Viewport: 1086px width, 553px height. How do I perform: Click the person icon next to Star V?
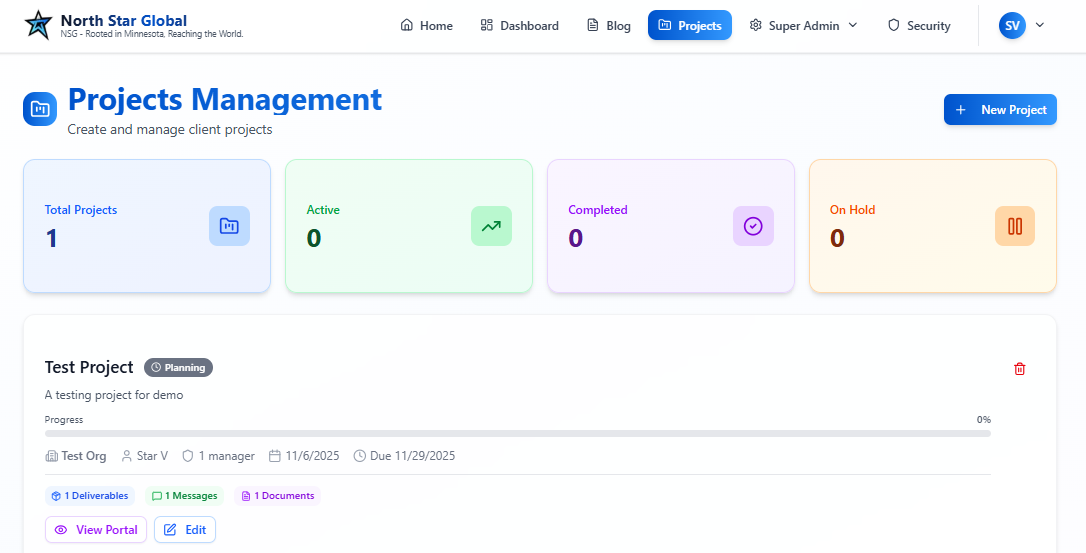[x=127, y=456]
